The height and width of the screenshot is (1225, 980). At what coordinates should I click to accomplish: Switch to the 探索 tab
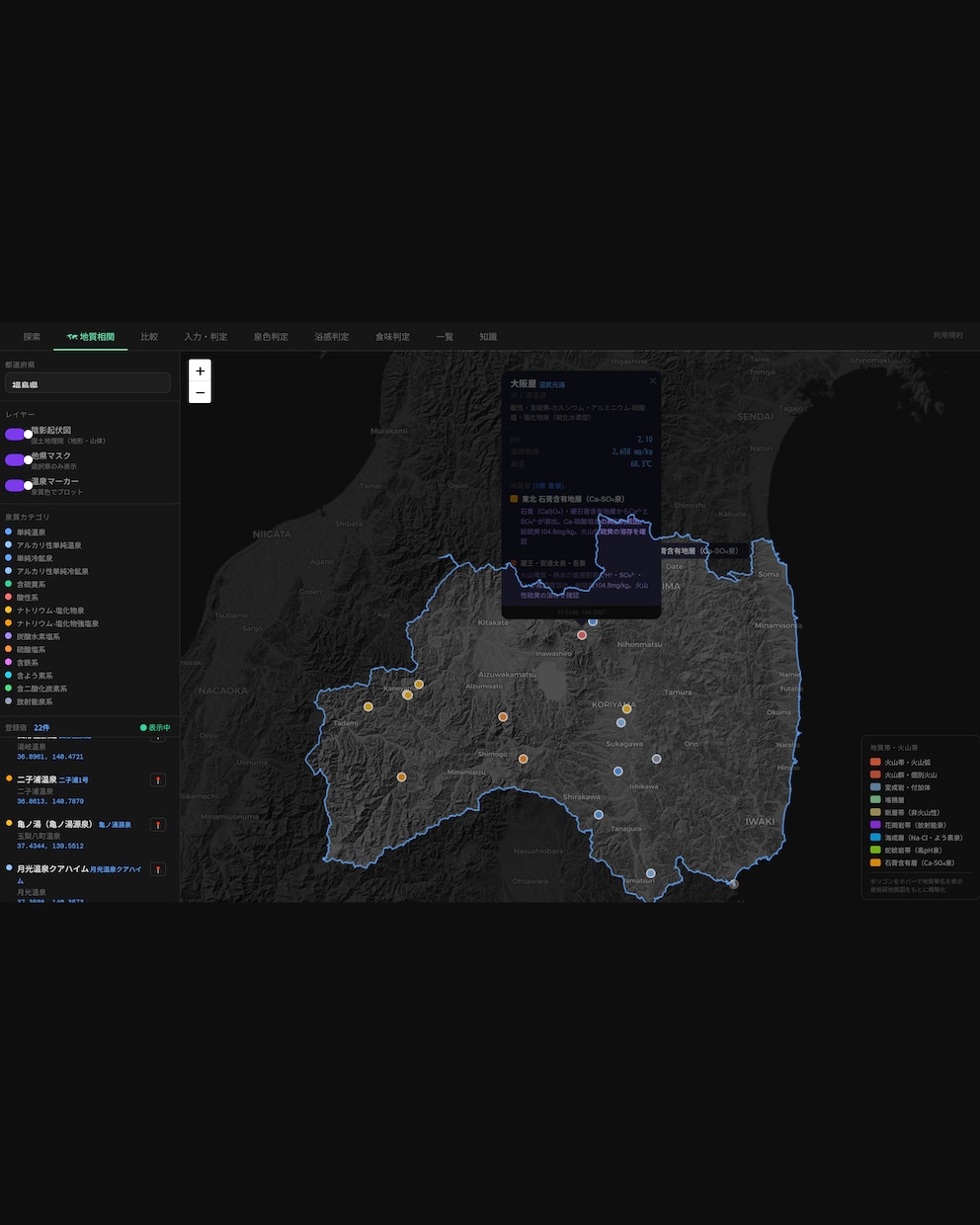tap(32, 337)
